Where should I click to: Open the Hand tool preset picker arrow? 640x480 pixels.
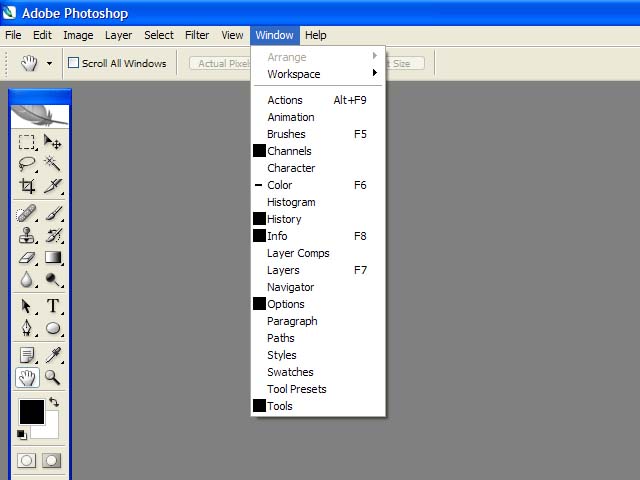[x=49, y=63]
